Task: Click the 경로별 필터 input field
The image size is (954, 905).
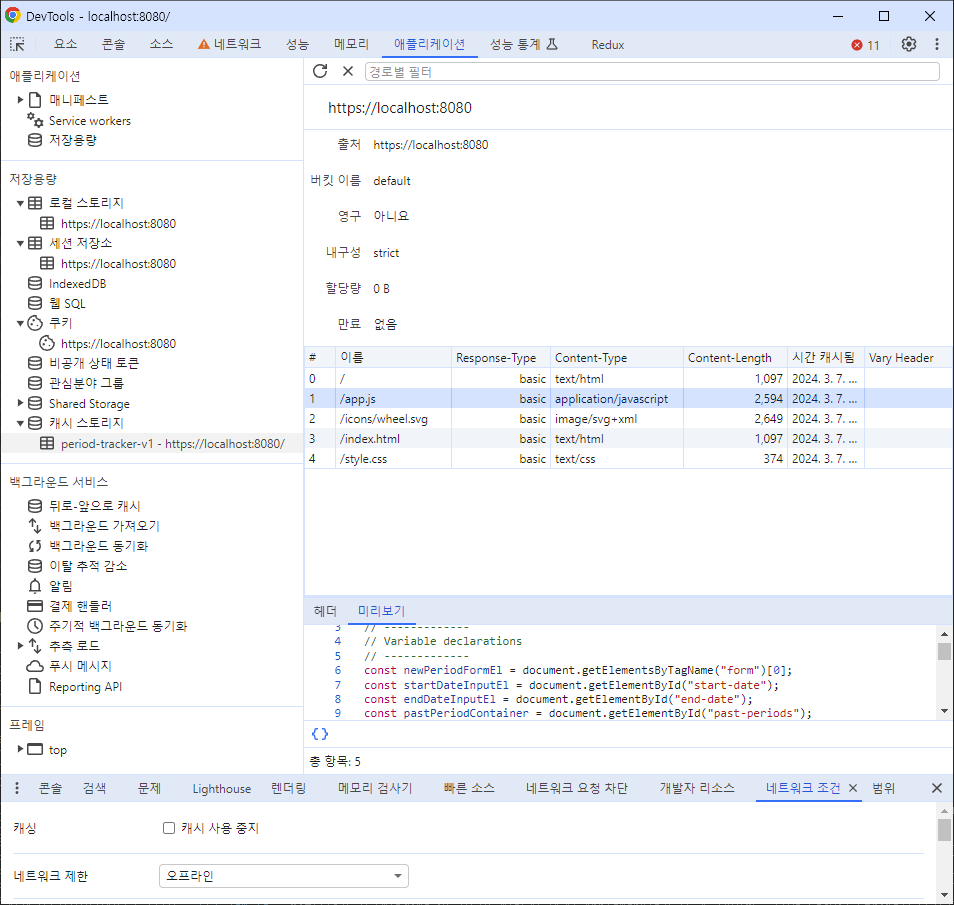Action: [652, 72]
